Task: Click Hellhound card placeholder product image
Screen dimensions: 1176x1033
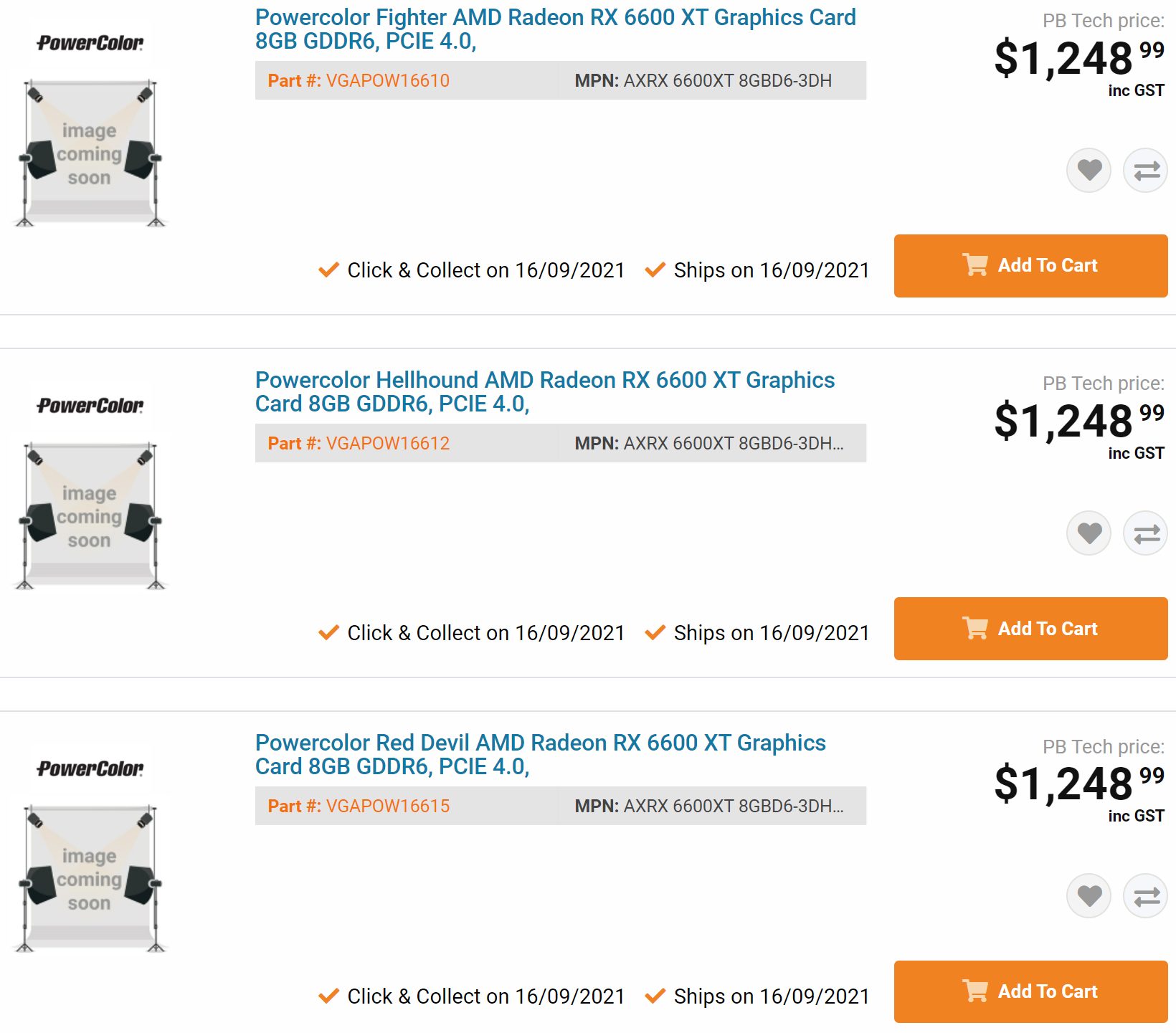Action: pyautogui.click(x=90, y=516)
